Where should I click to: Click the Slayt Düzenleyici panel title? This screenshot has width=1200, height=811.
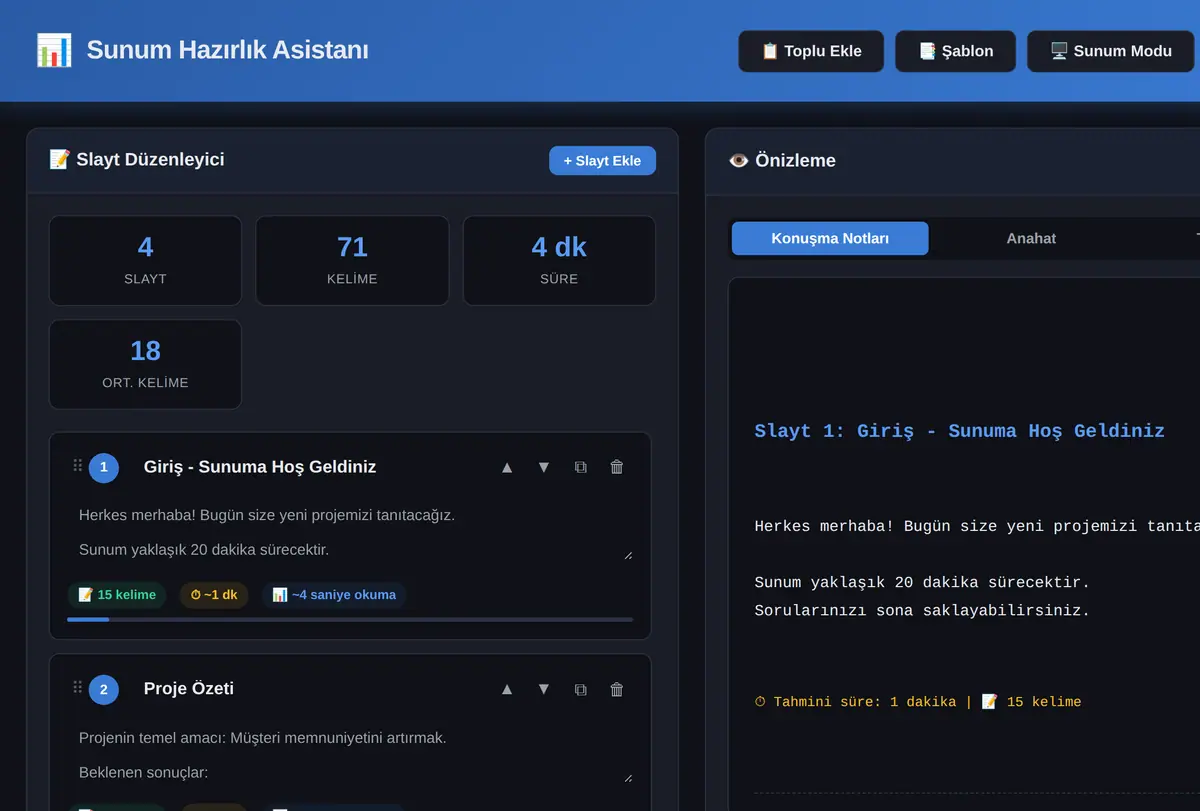click(137, 160)
